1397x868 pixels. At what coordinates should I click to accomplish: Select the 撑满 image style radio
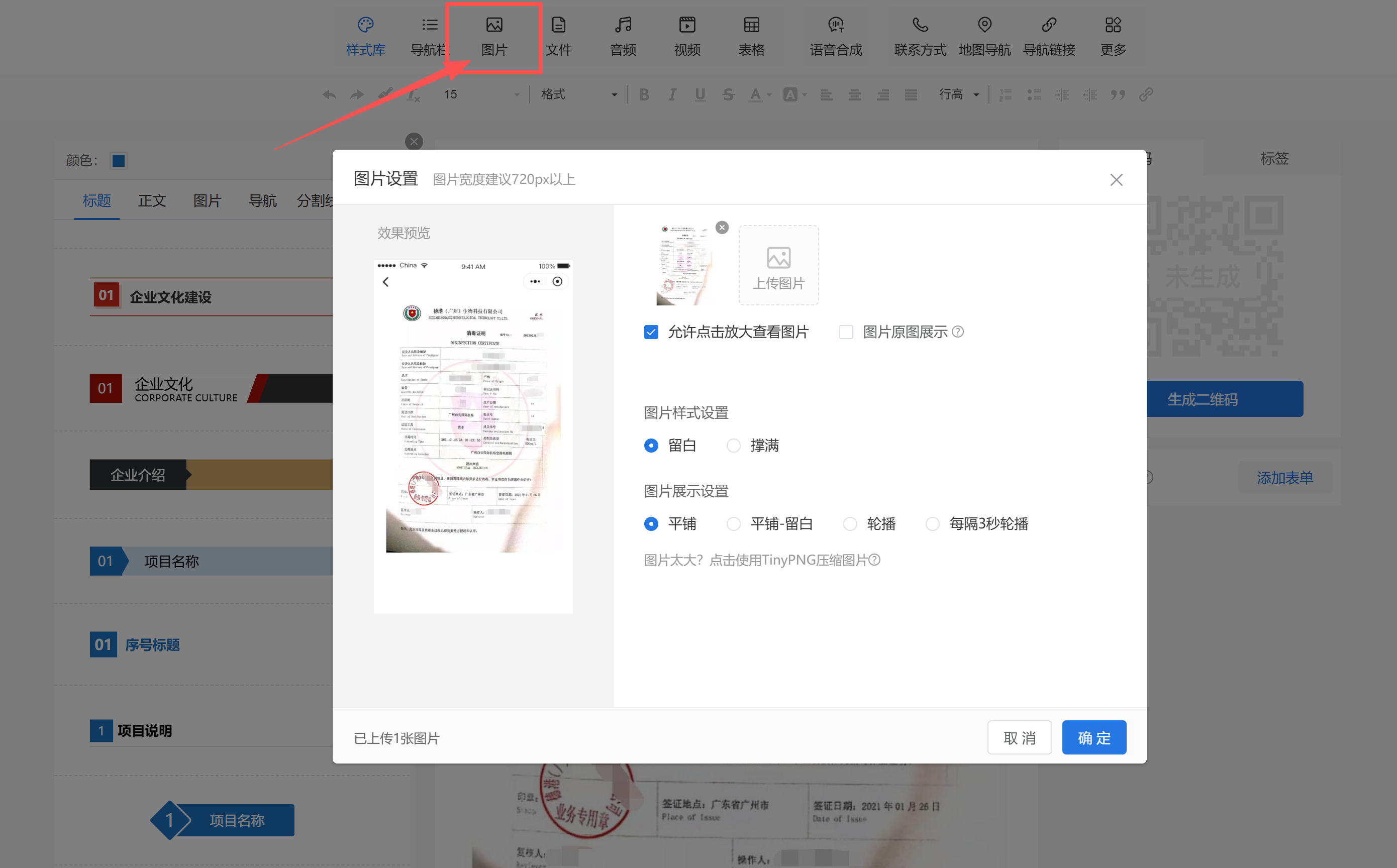tap(733, 446)
